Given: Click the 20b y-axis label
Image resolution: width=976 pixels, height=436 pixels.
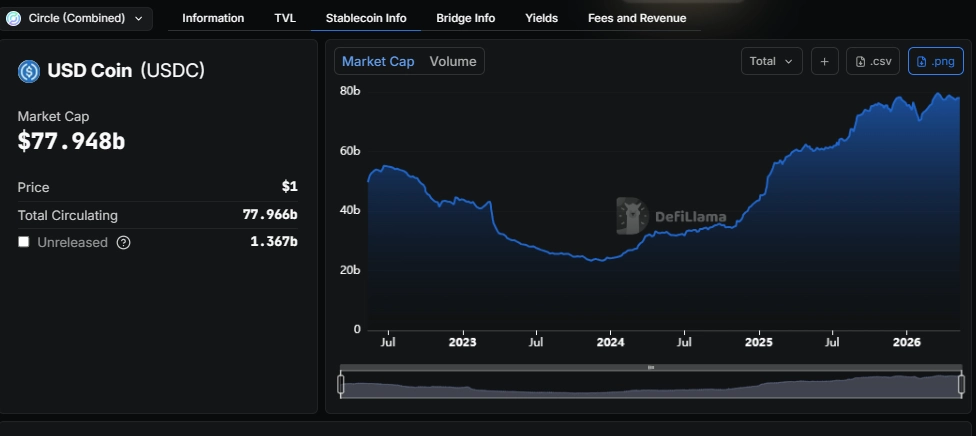Looking at the screenshot, I should tap(350, 270).
